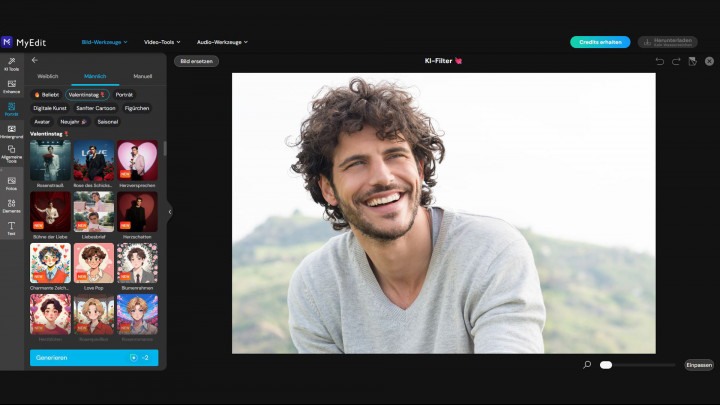Adjust the zoom slider handle
This screenshot has height=405, width=720.
pos(606,365)
